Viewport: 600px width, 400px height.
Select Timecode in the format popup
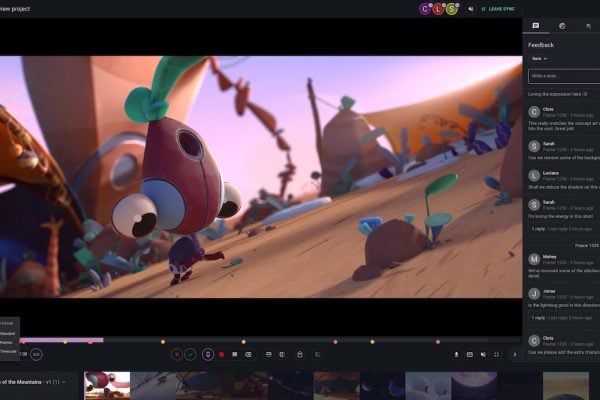point(8,351)
